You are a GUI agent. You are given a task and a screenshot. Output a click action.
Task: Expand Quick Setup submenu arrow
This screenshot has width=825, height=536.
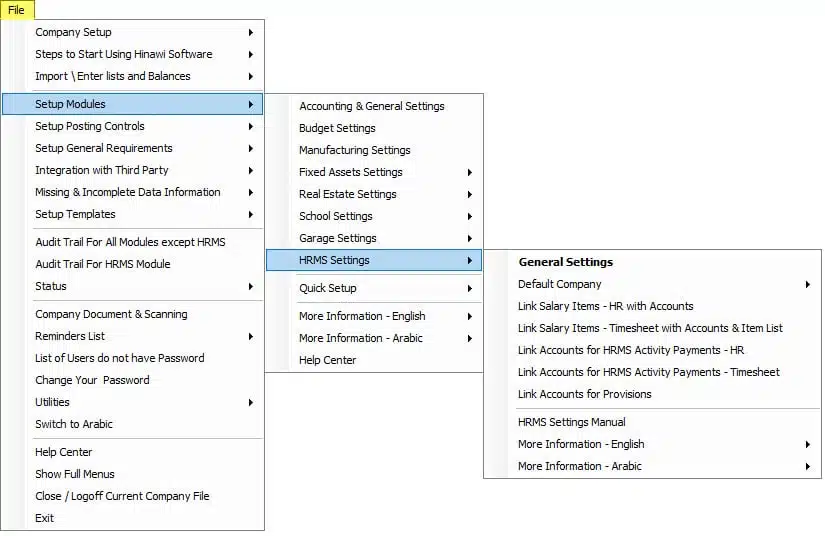click(x=469, y=289)
